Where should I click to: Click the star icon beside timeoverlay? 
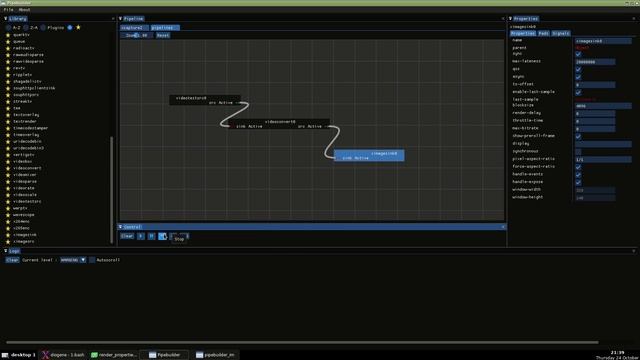8,135
